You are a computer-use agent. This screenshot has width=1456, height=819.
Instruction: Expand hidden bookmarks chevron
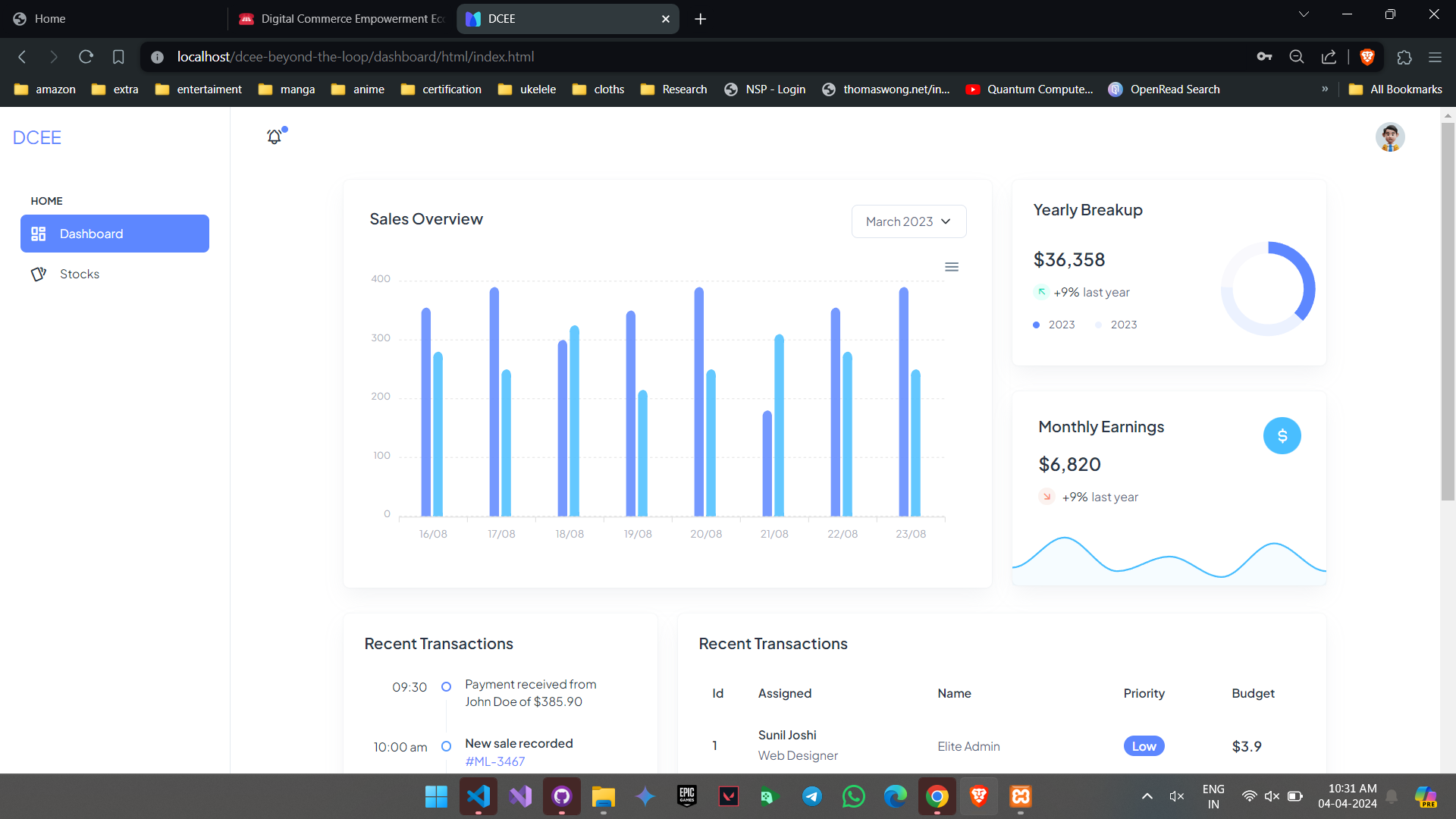tap(1325, 89)
